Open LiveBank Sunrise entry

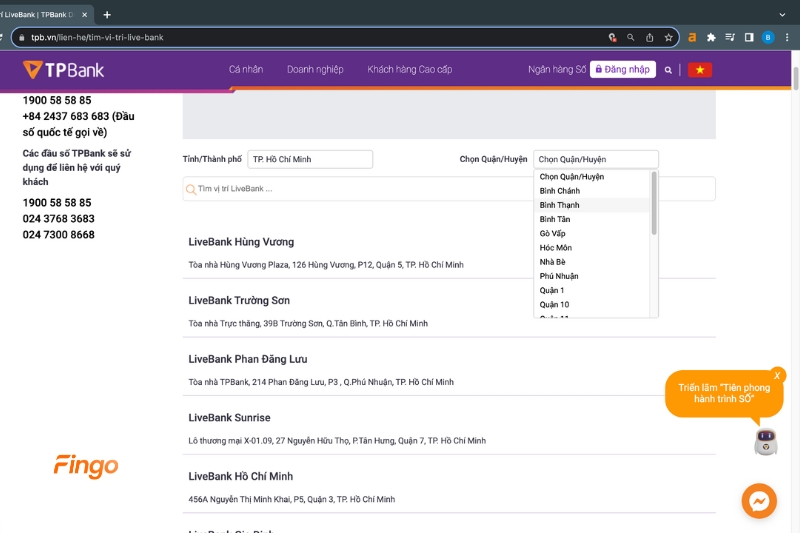point(229,418)
